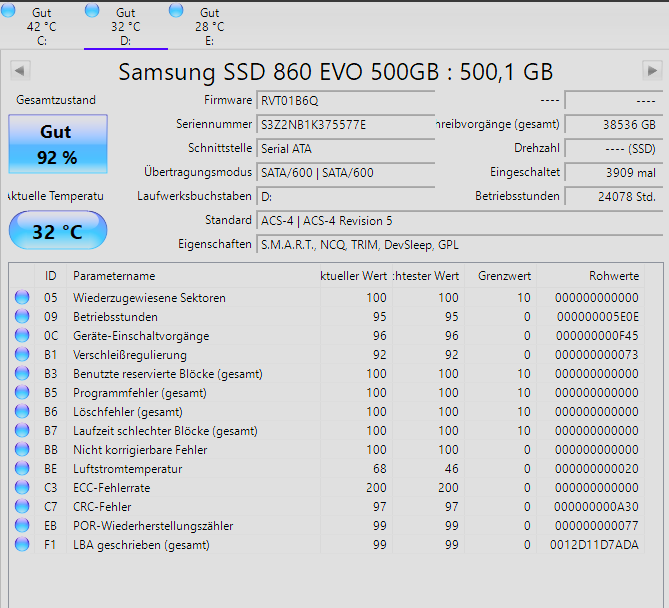Click raw value 0012D11D7ADA

pos(594,544)
